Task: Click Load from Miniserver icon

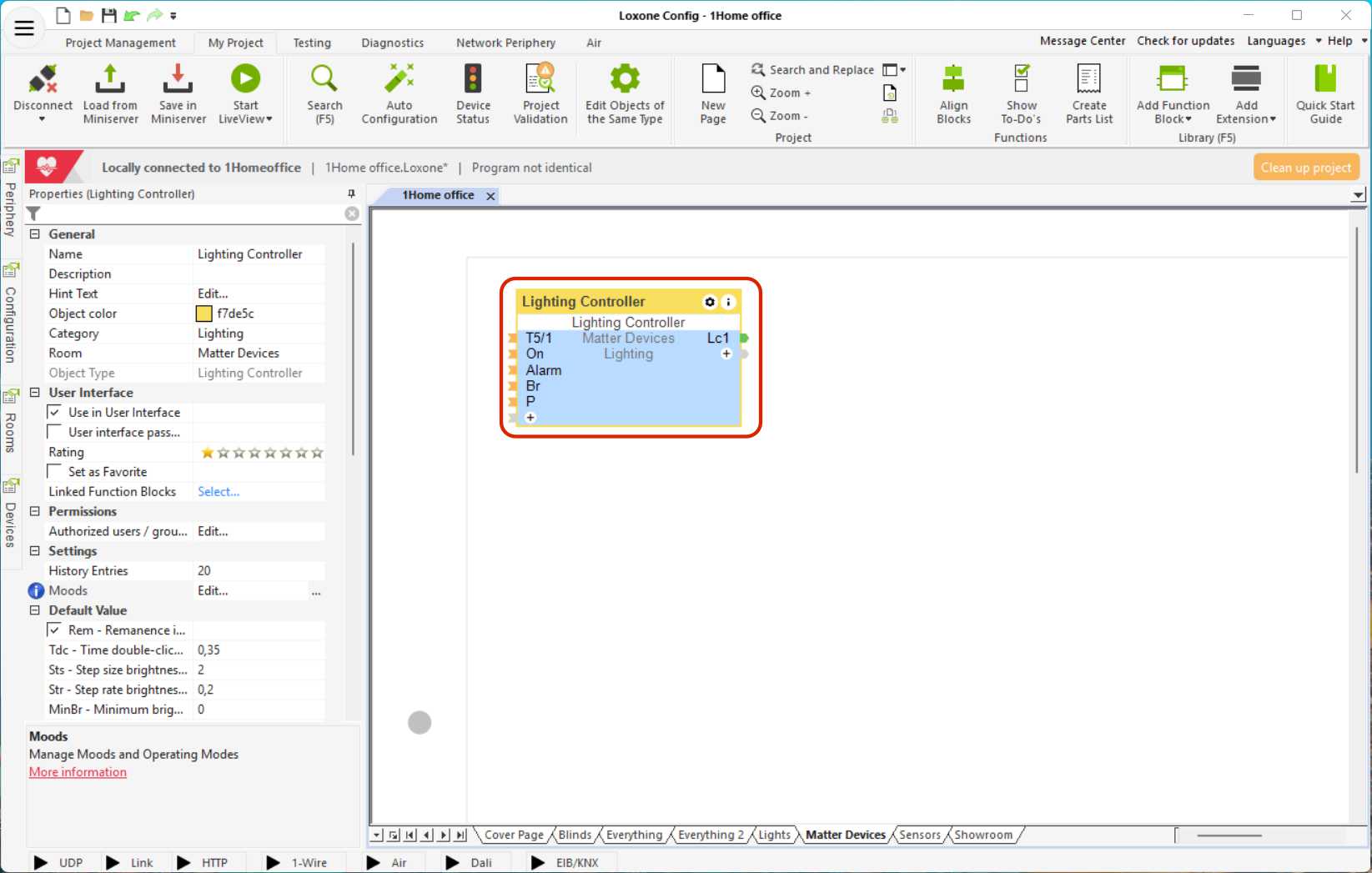Action: [110, 80]
